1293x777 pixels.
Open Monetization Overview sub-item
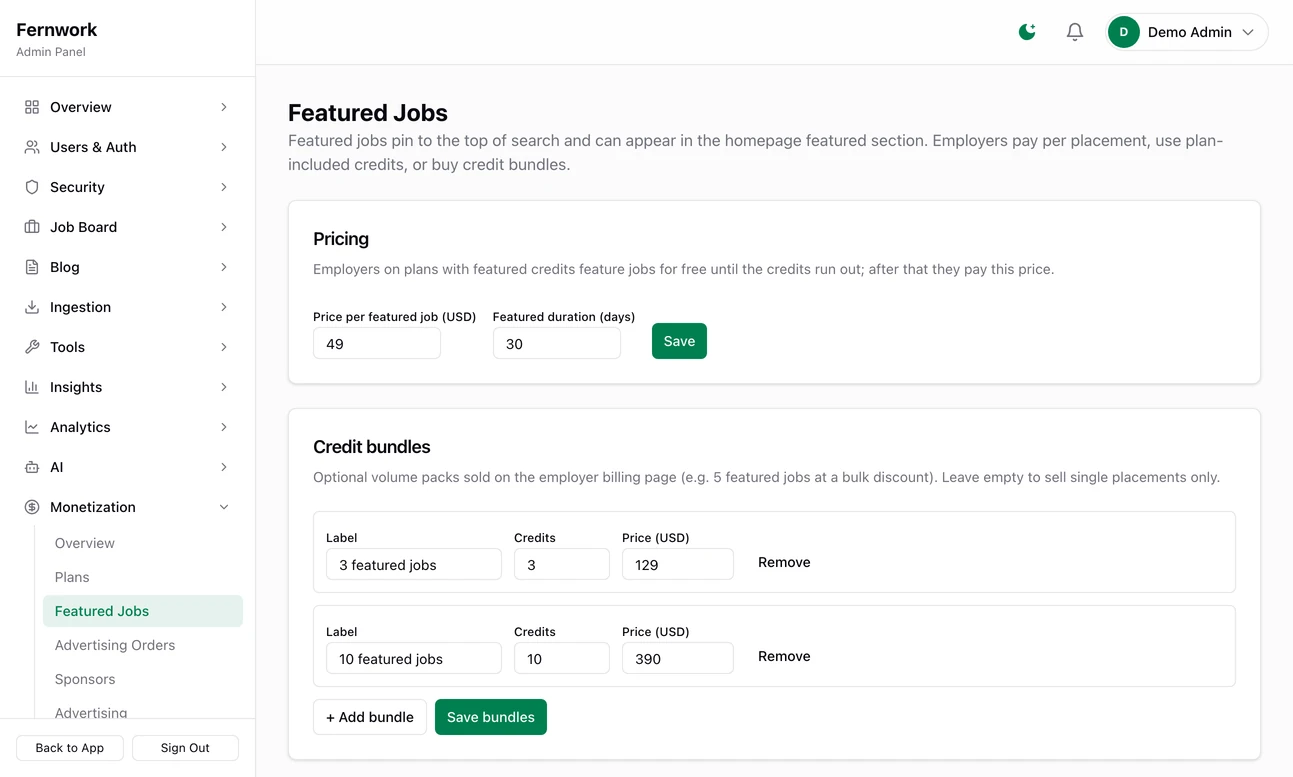click(x=143, y=543)
